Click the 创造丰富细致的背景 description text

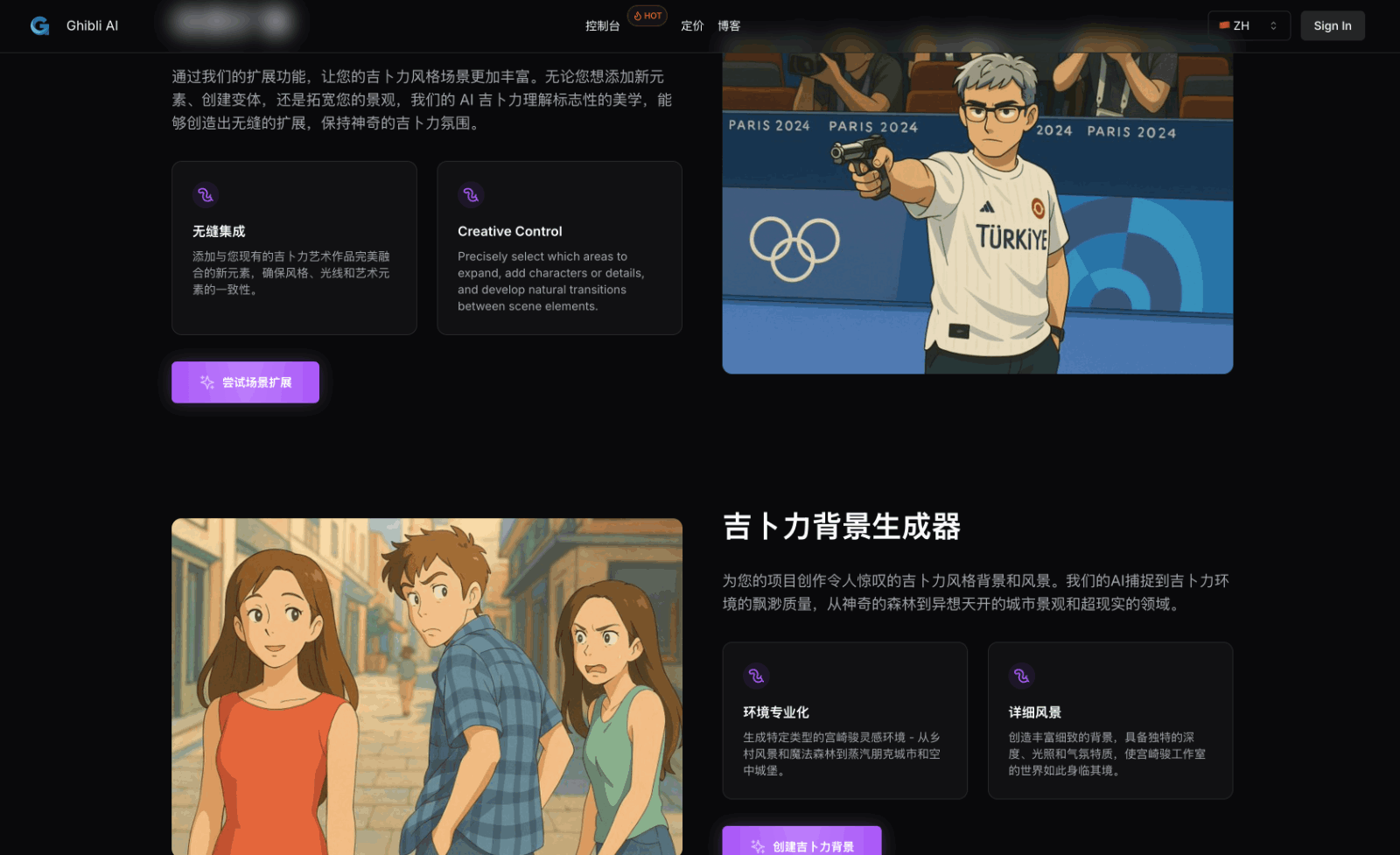pos(1107,754)
